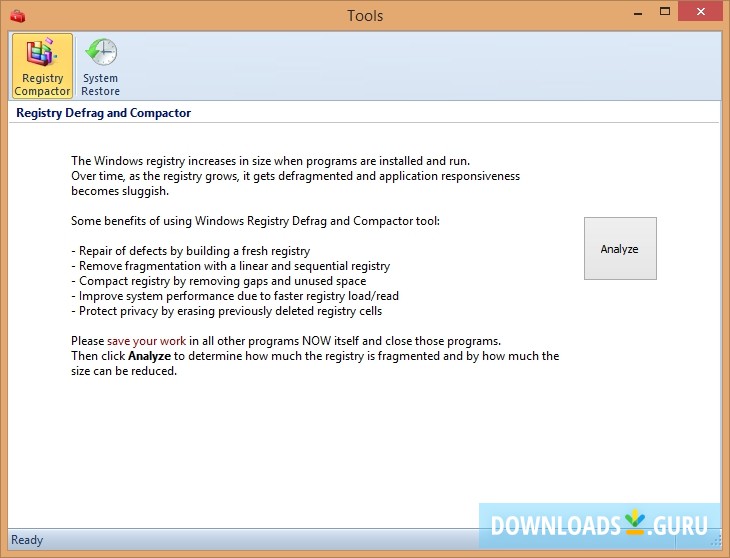The image size is (730, 558).
Task: Click the 'save your work' red text
Action: 146,341
